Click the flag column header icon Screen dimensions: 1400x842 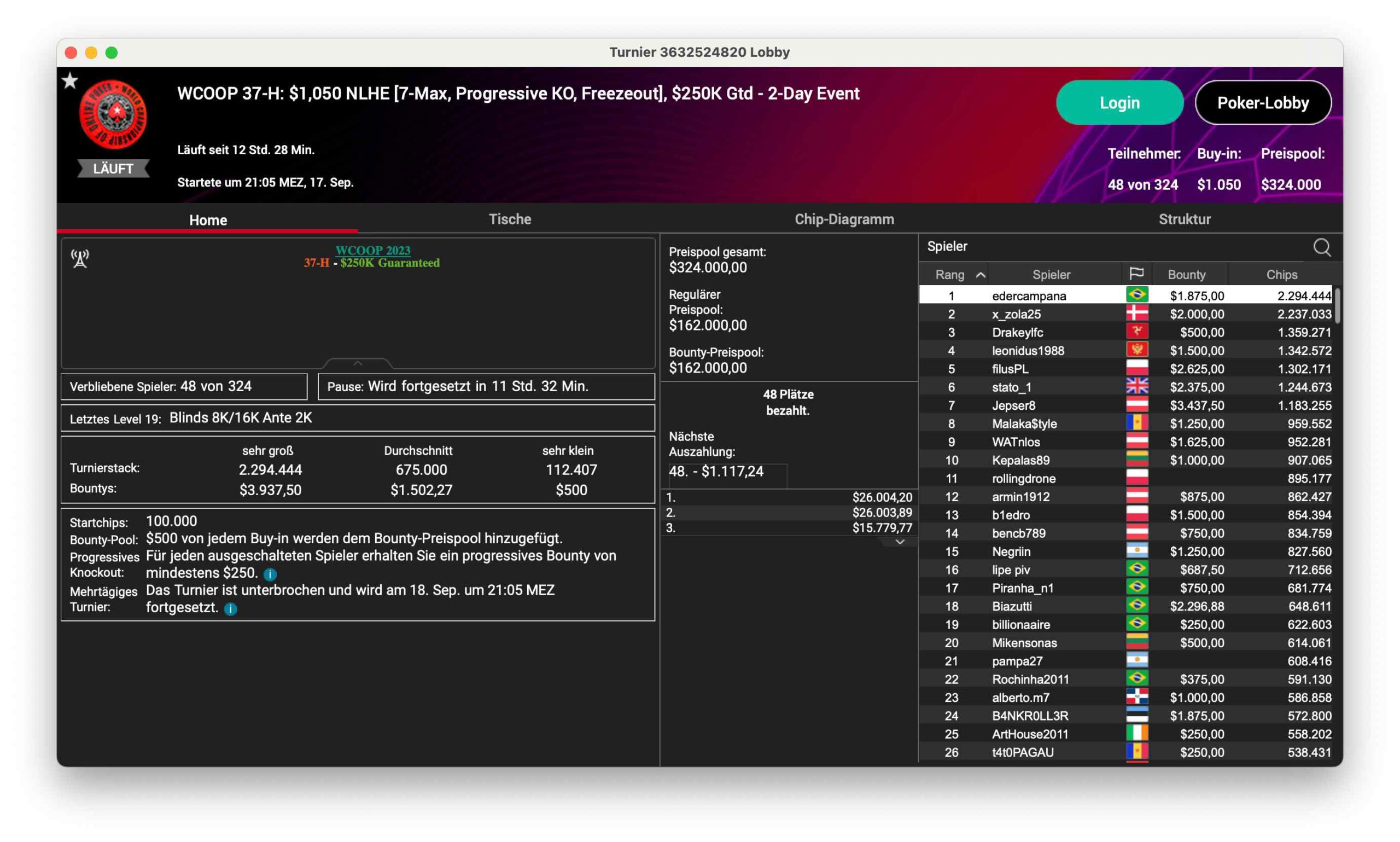[x=1136, y=274]
